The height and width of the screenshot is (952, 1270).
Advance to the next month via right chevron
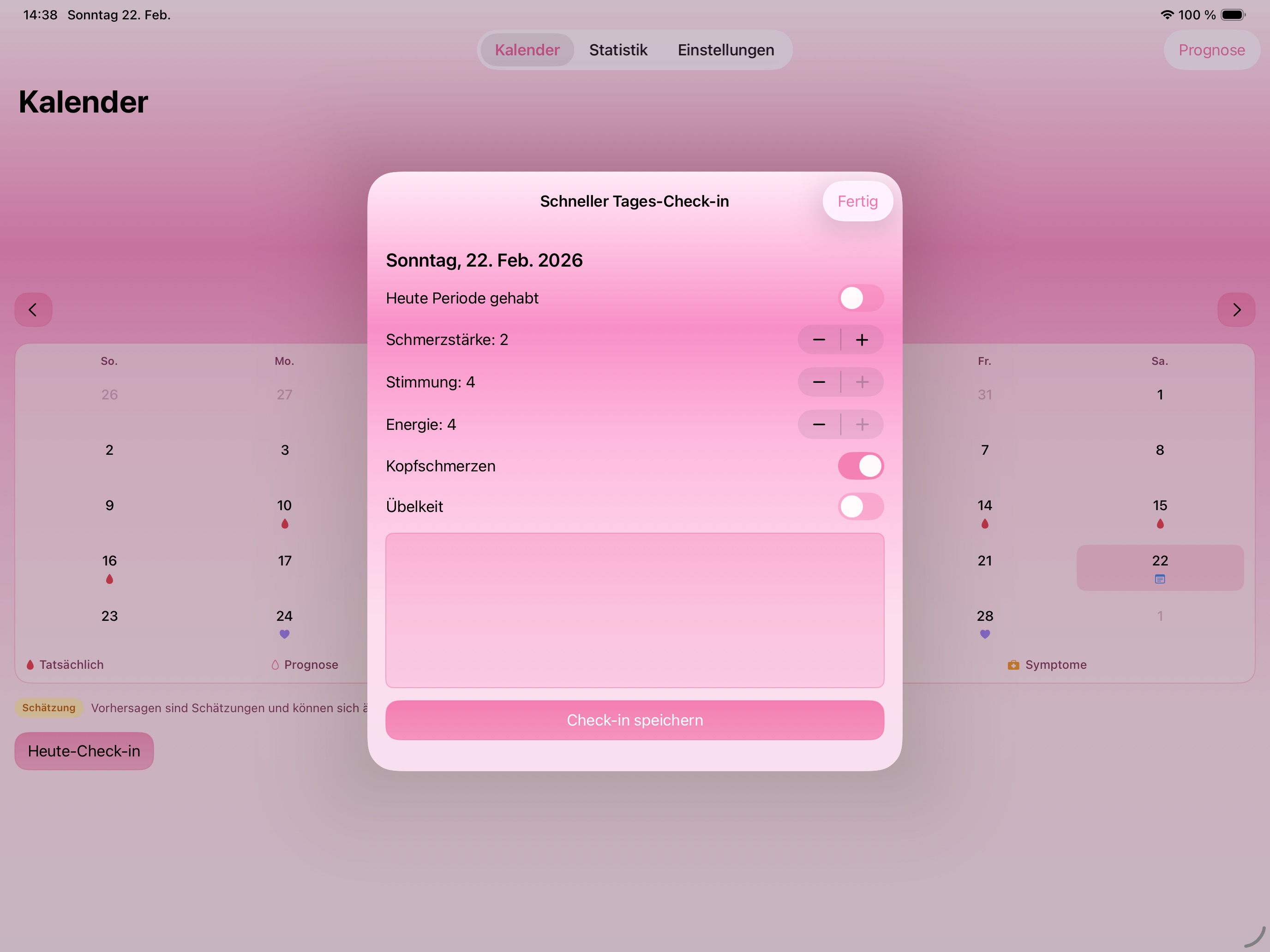1237,310
